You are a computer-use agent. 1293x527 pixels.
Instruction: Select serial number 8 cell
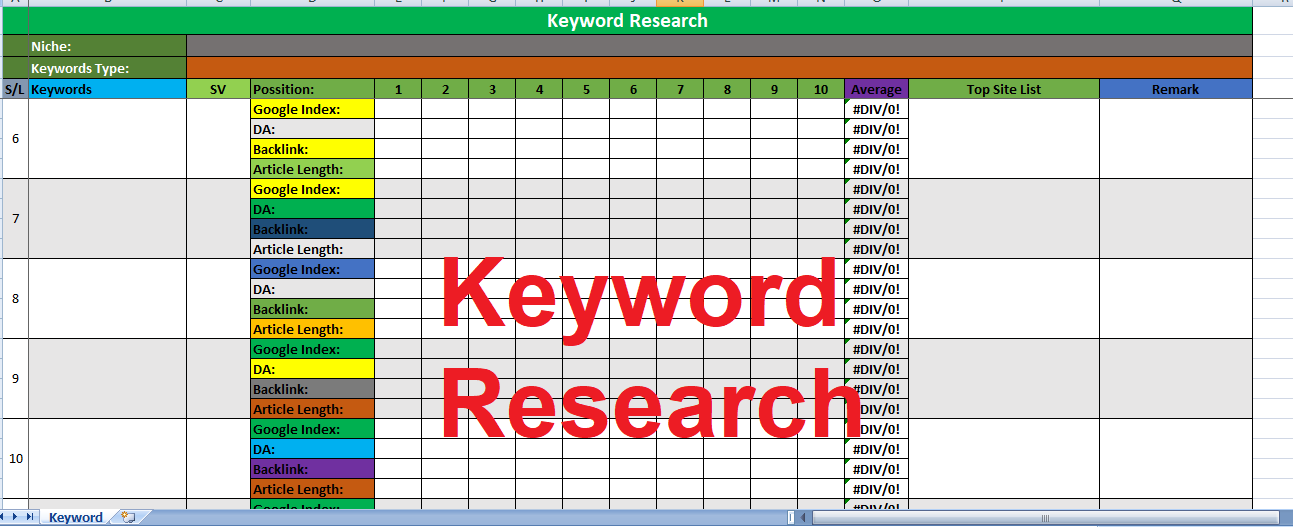click(15, 299)
